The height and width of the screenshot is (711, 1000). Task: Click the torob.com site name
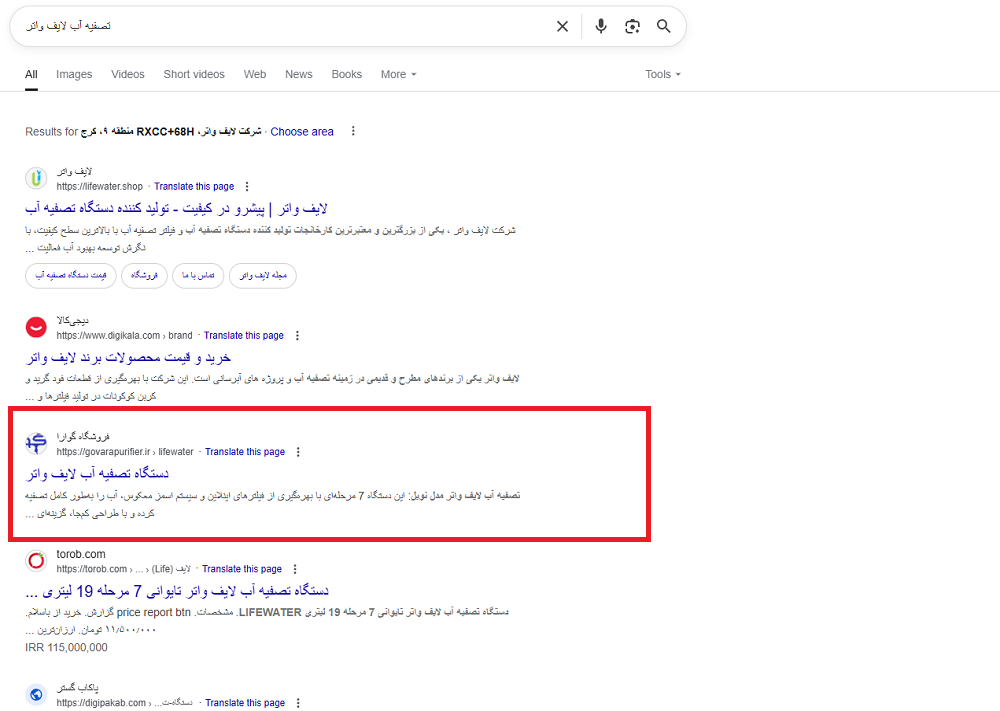coord(81,554)
